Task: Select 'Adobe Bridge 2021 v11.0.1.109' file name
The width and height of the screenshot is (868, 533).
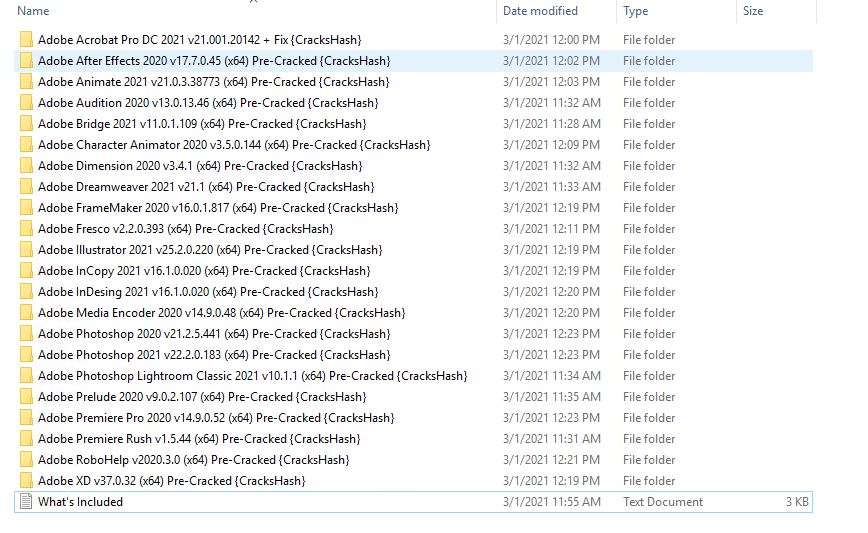Action: 202,124
